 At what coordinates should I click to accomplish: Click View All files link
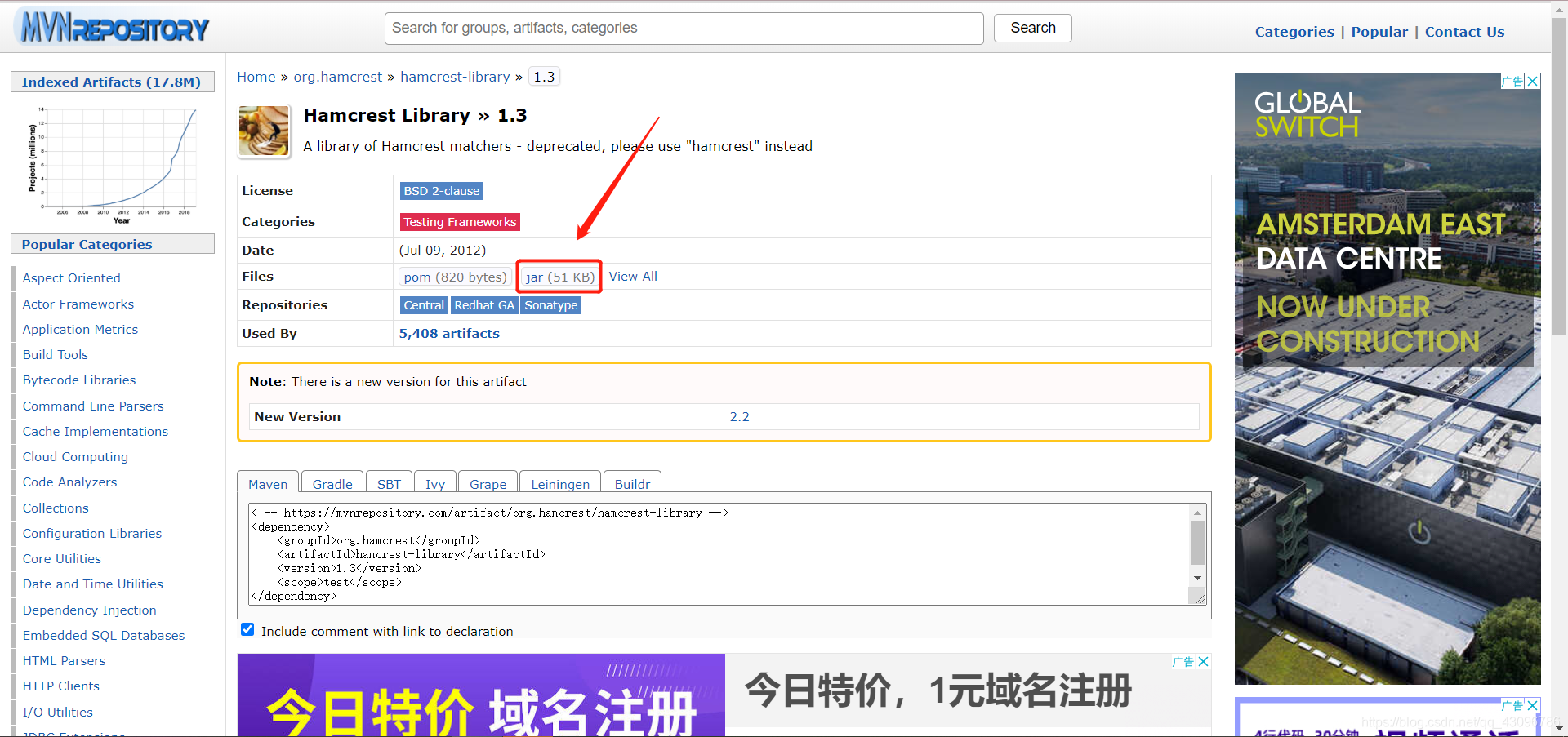[633, 277]
